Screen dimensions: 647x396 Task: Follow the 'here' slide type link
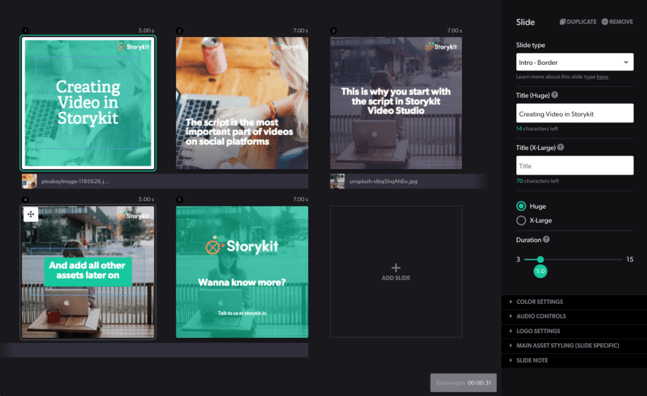click(602, 77)
